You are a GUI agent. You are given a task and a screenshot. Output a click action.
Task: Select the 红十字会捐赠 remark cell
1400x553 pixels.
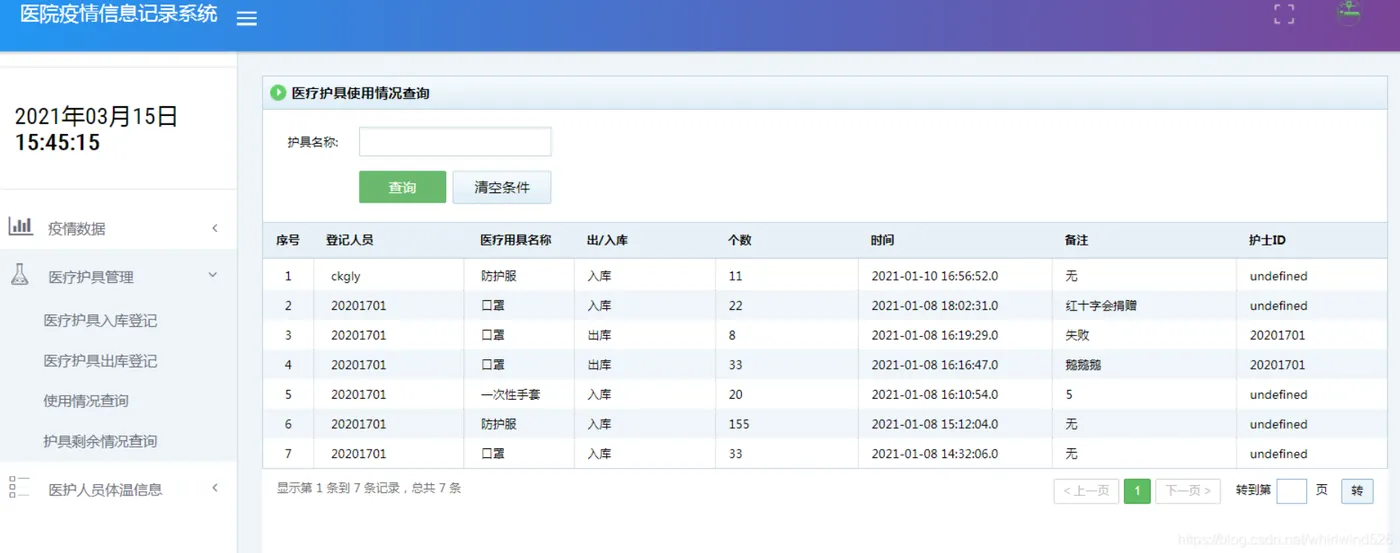point(1101,306)
